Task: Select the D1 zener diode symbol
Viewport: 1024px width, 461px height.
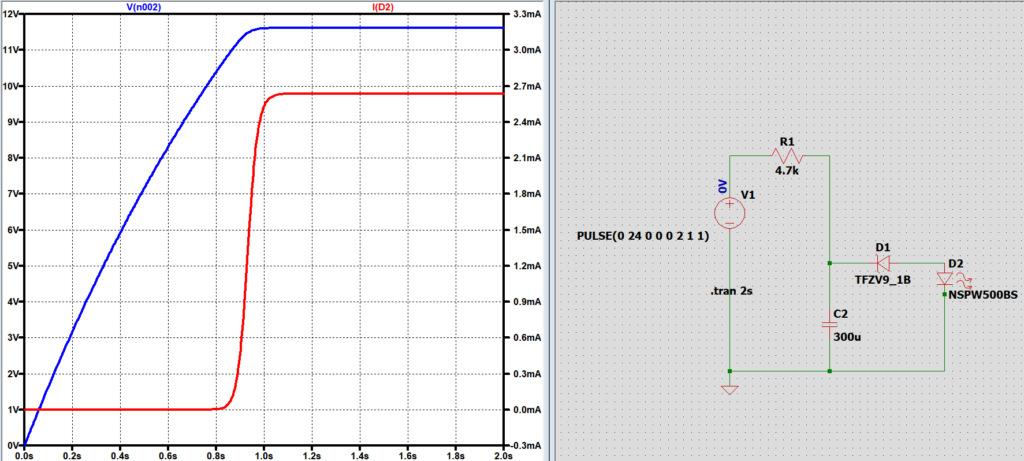Action: click(x=884, y=263)
